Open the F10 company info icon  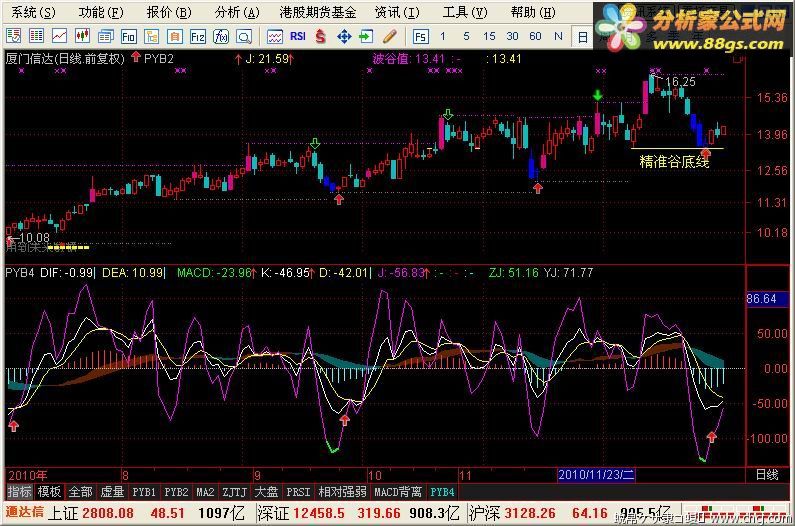click(129, 36)
